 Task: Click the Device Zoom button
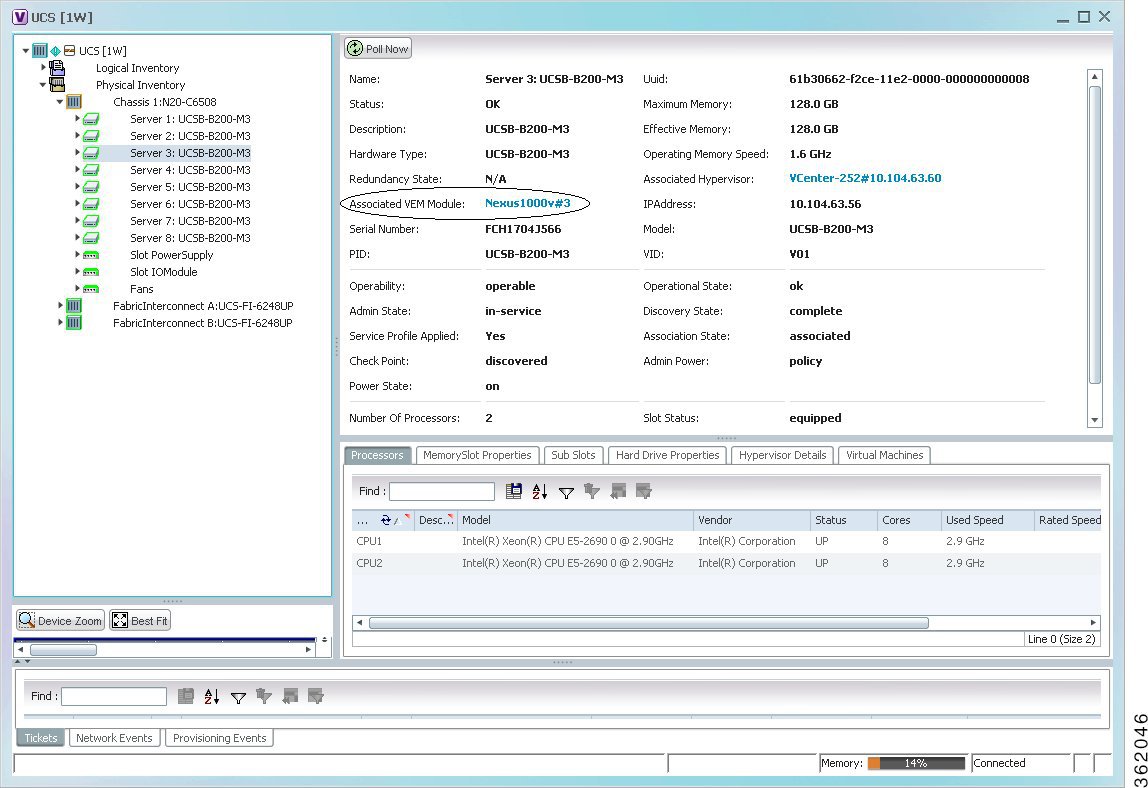pos(61,620)
